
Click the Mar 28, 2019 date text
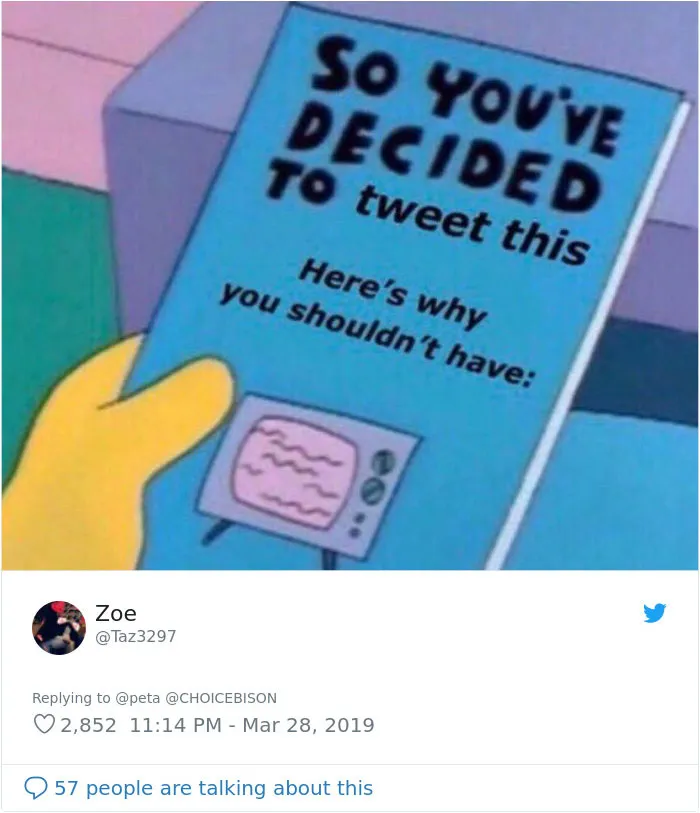pos(309,725)
